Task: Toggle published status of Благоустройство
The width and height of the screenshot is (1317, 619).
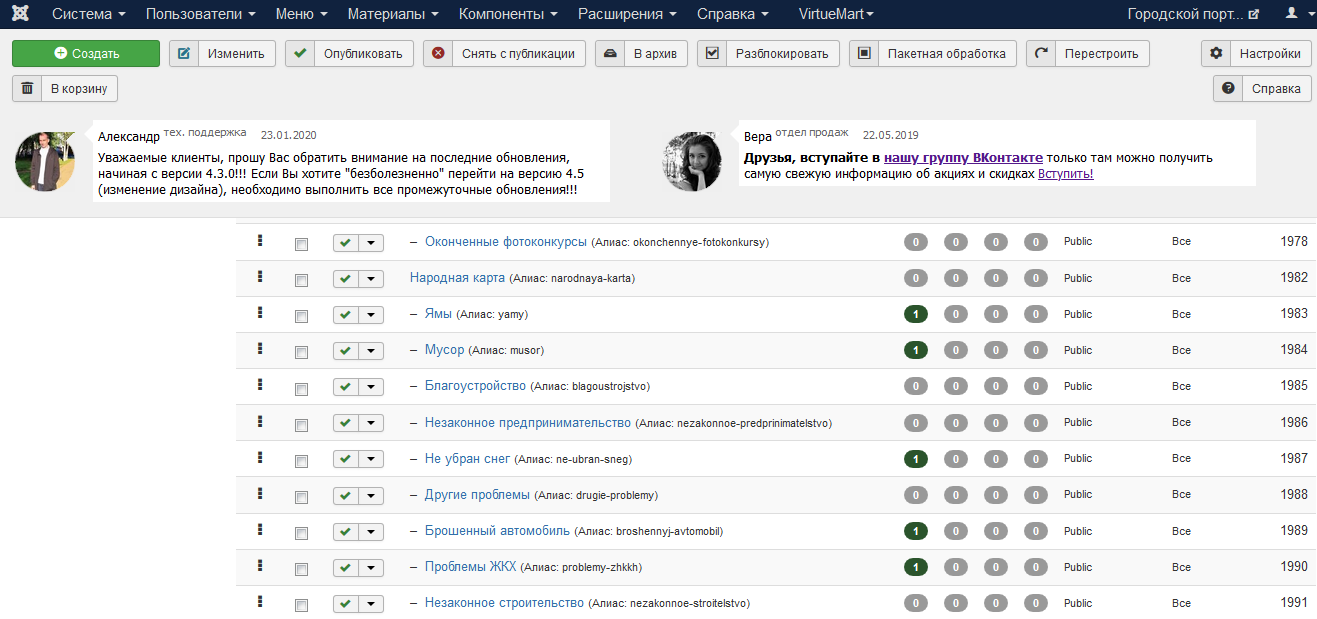Action: click(345, 387)
